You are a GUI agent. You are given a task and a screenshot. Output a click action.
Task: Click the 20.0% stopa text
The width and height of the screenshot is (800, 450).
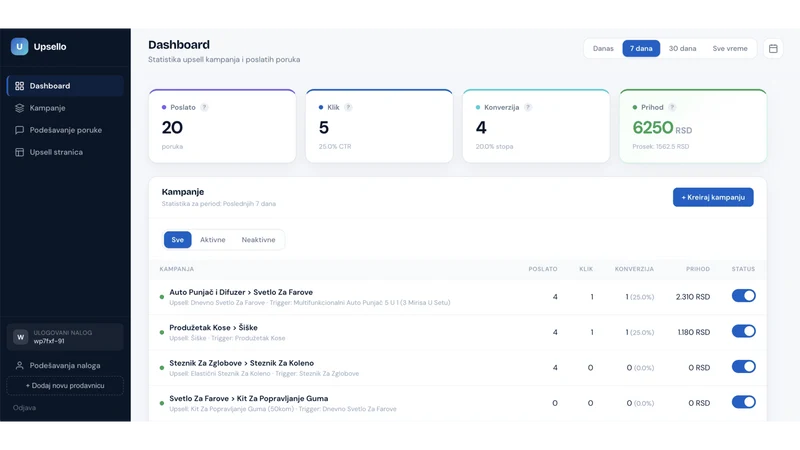click(494, 146)
